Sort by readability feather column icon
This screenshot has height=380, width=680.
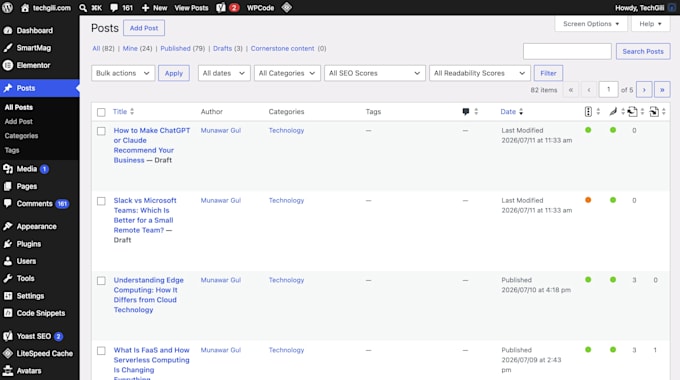[x=613, y=111]
